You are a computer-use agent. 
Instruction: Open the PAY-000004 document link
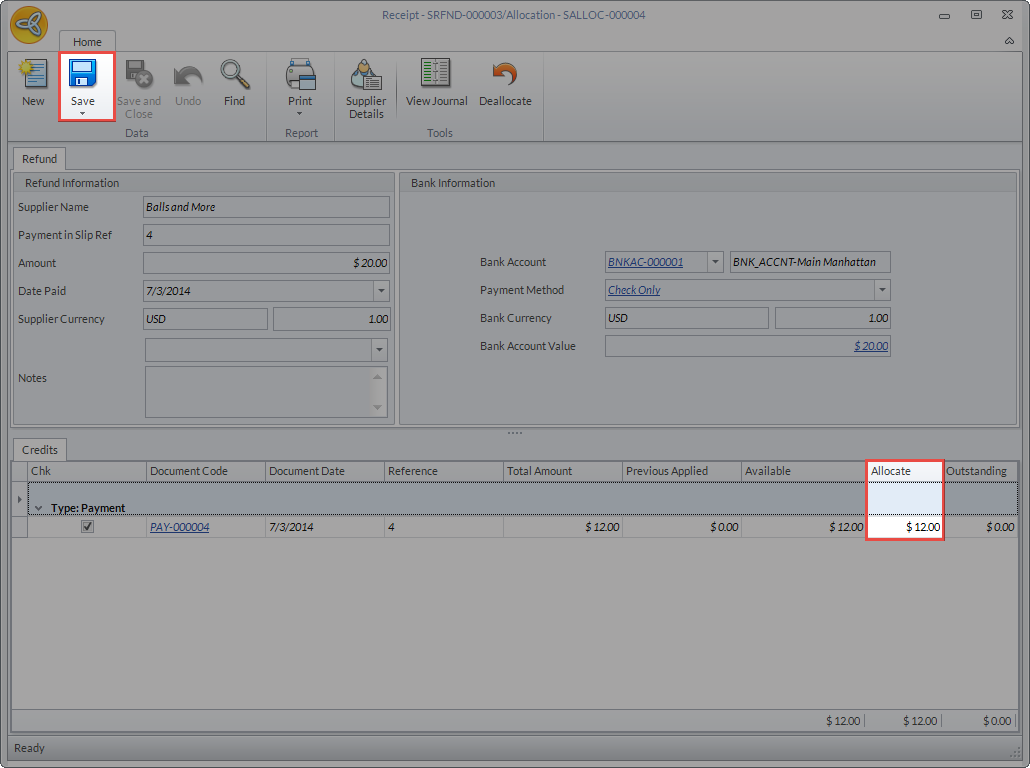click(x=180, y=527)
